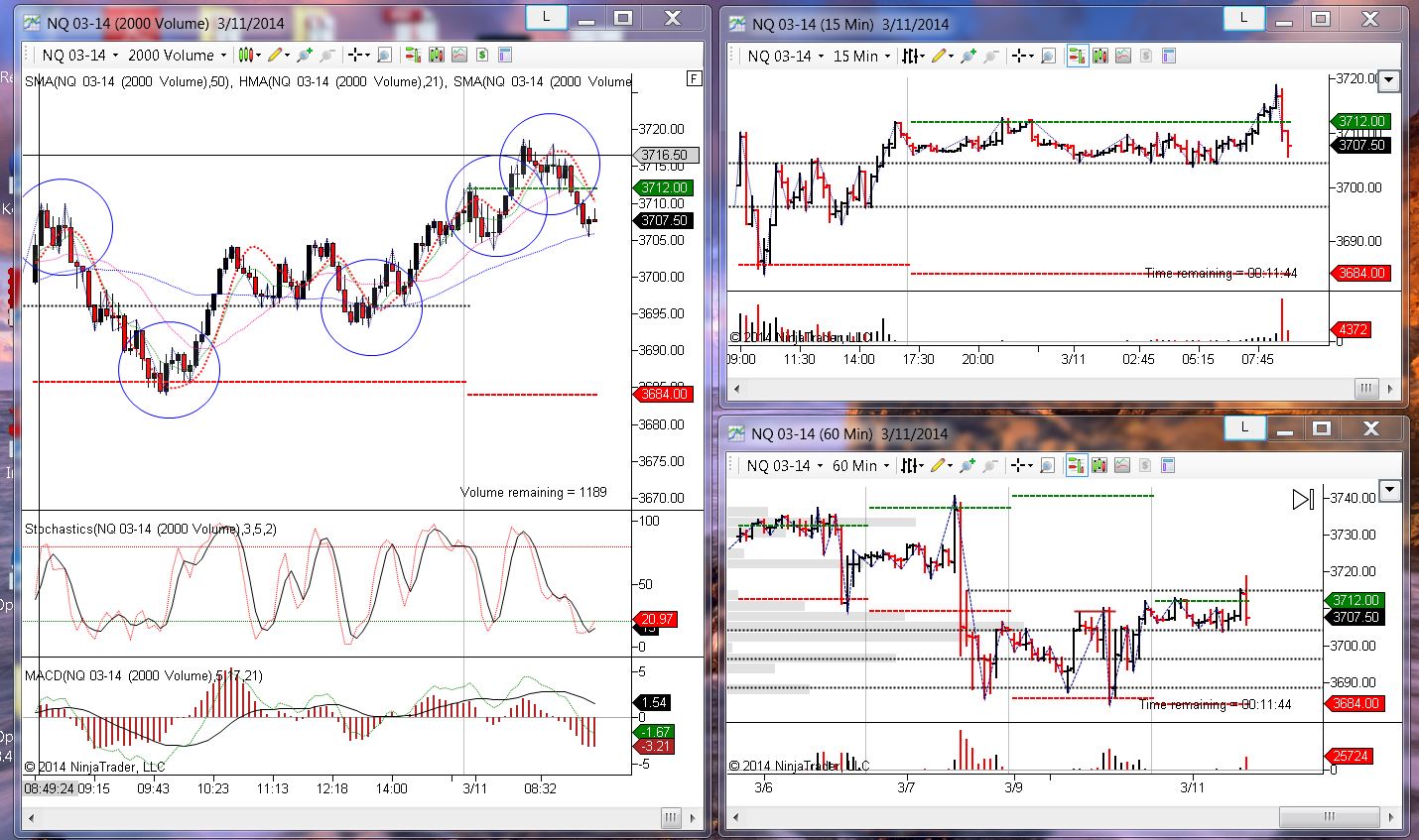The height and width of the screenshot is (840, 1419).
Task: Click right scroll arrow under 15 Min chart
Action: click(x=1390, y=388)
